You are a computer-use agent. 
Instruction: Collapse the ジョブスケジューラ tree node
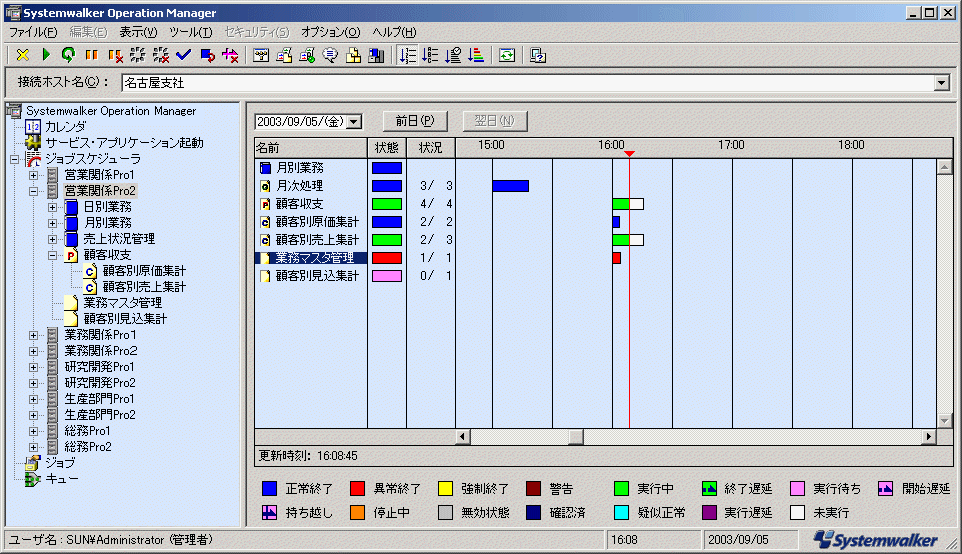14,160
